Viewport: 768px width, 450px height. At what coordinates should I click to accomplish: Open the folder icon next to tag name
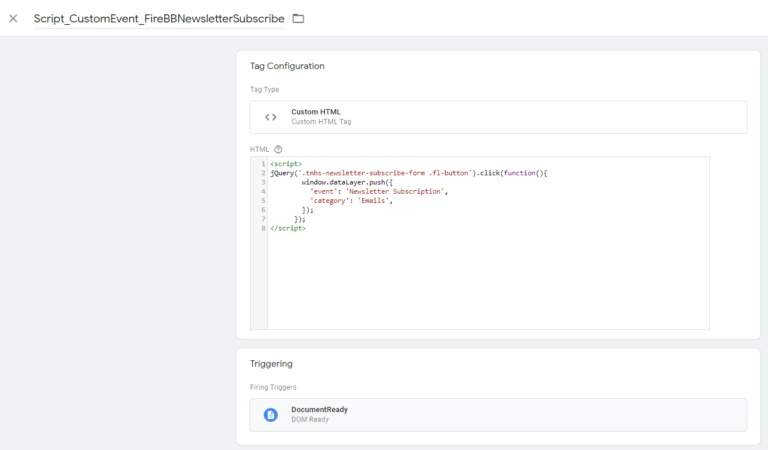pos(298,19)
